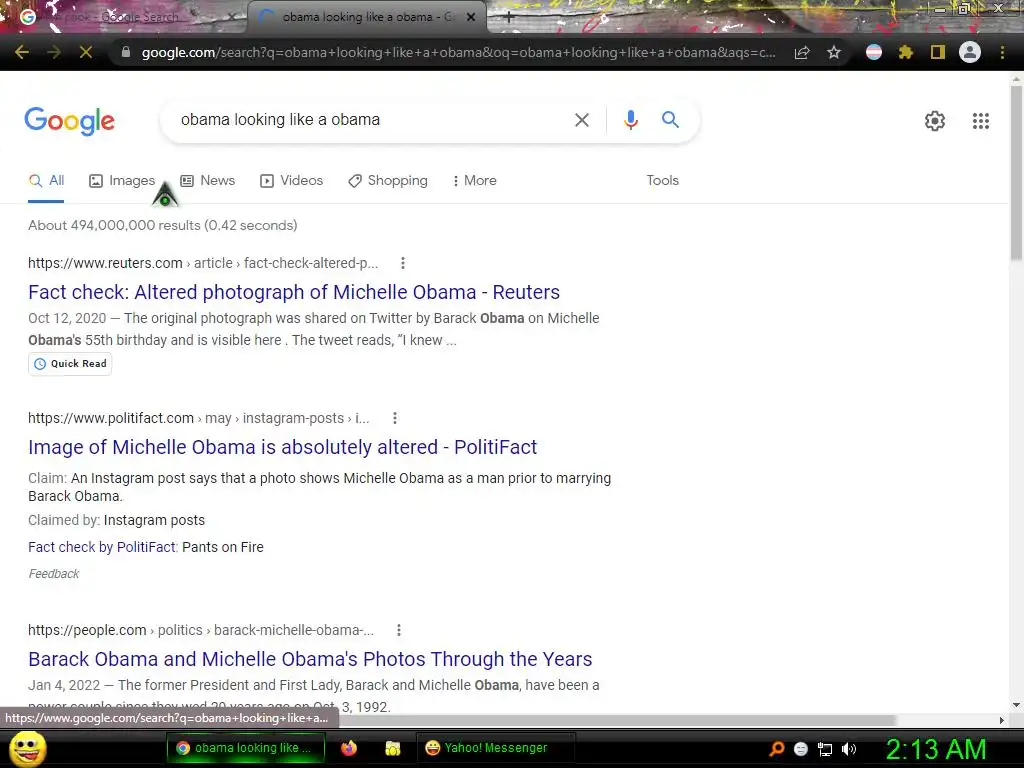Open the Extensions puzzle piece menu
This screenshot has width=1024, height=768.
906,52
